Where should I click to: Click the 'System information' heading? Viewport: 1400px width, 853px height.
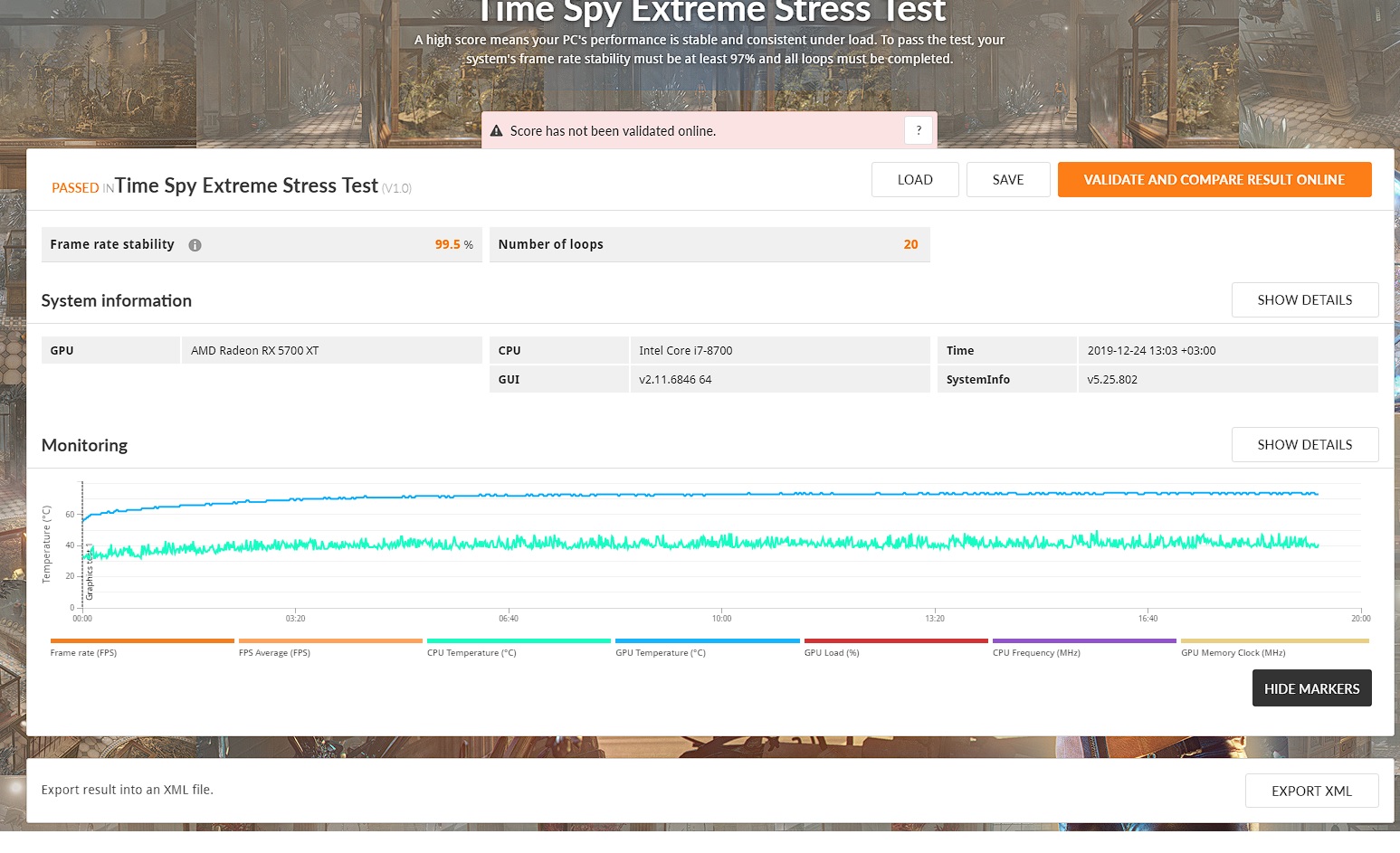[117, 300]
